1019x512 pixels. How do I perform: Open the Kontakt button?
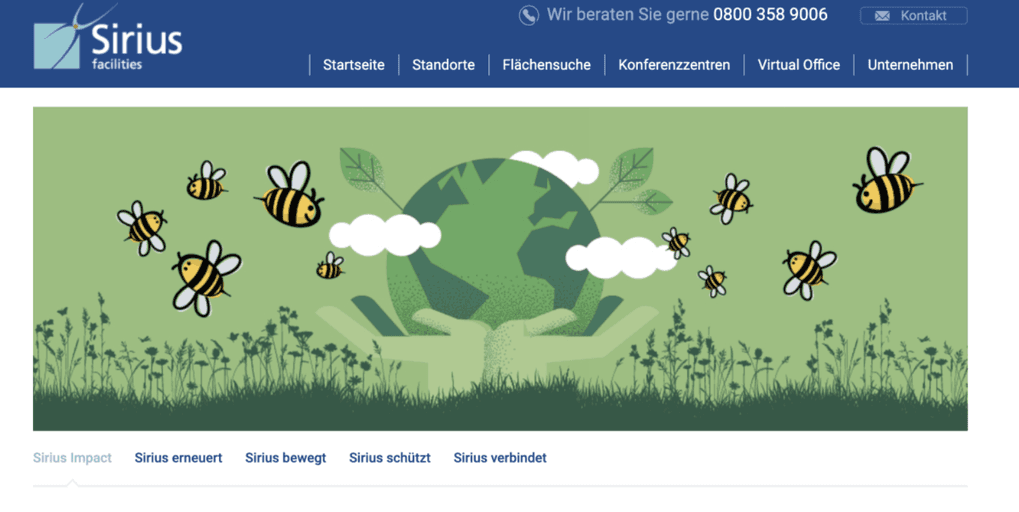914,16
